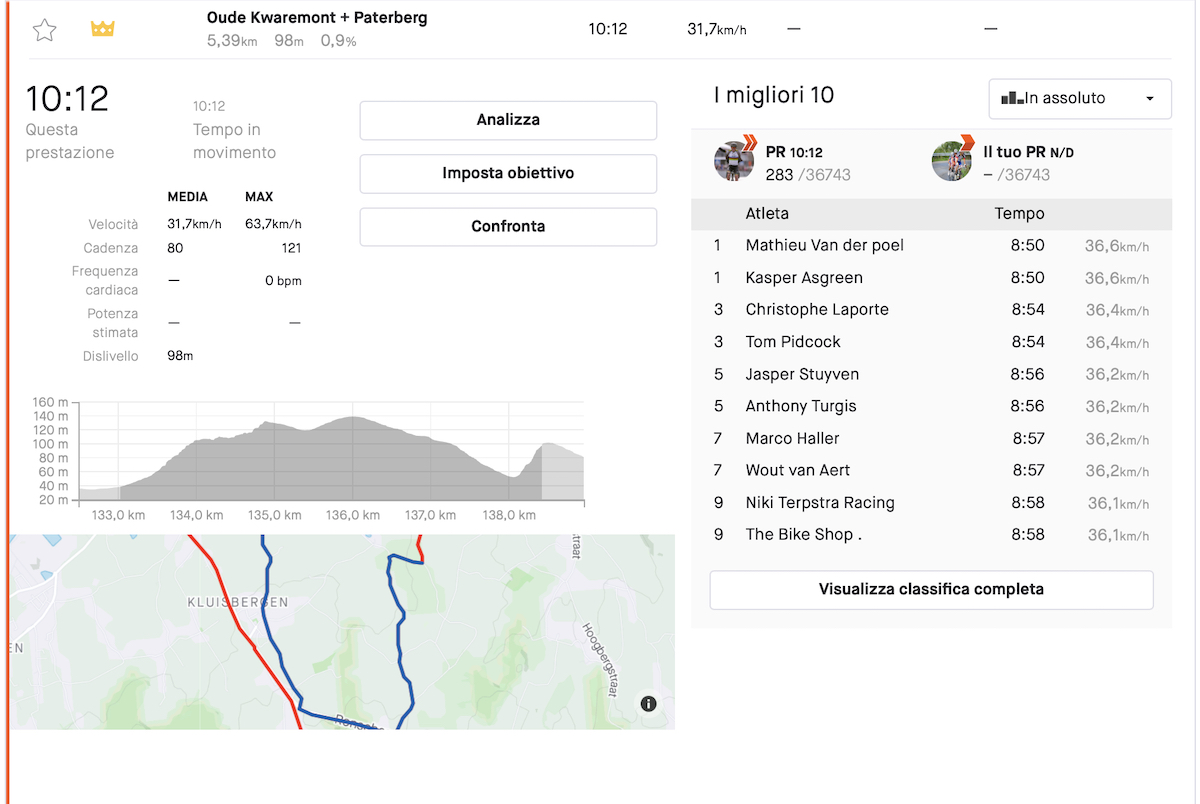1200x804 pixels.
Task: Click the Imposta obiettivo button
Action: [x=508, y=173]
